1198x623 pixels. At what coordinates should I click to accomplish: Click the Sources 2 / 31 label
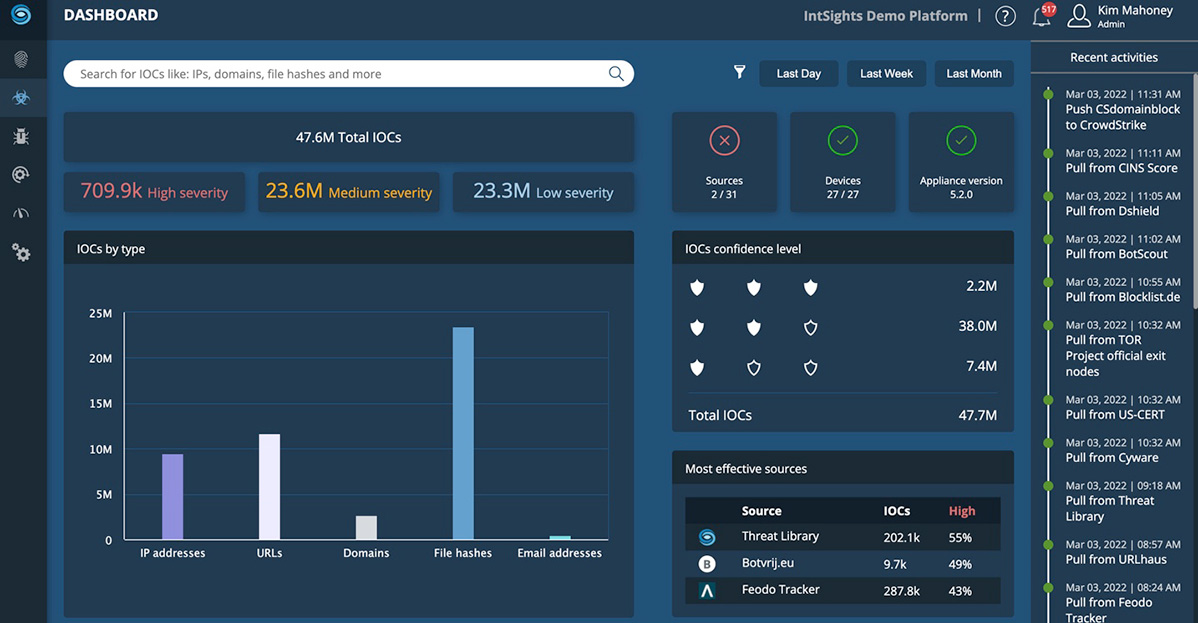coord(724,187)
